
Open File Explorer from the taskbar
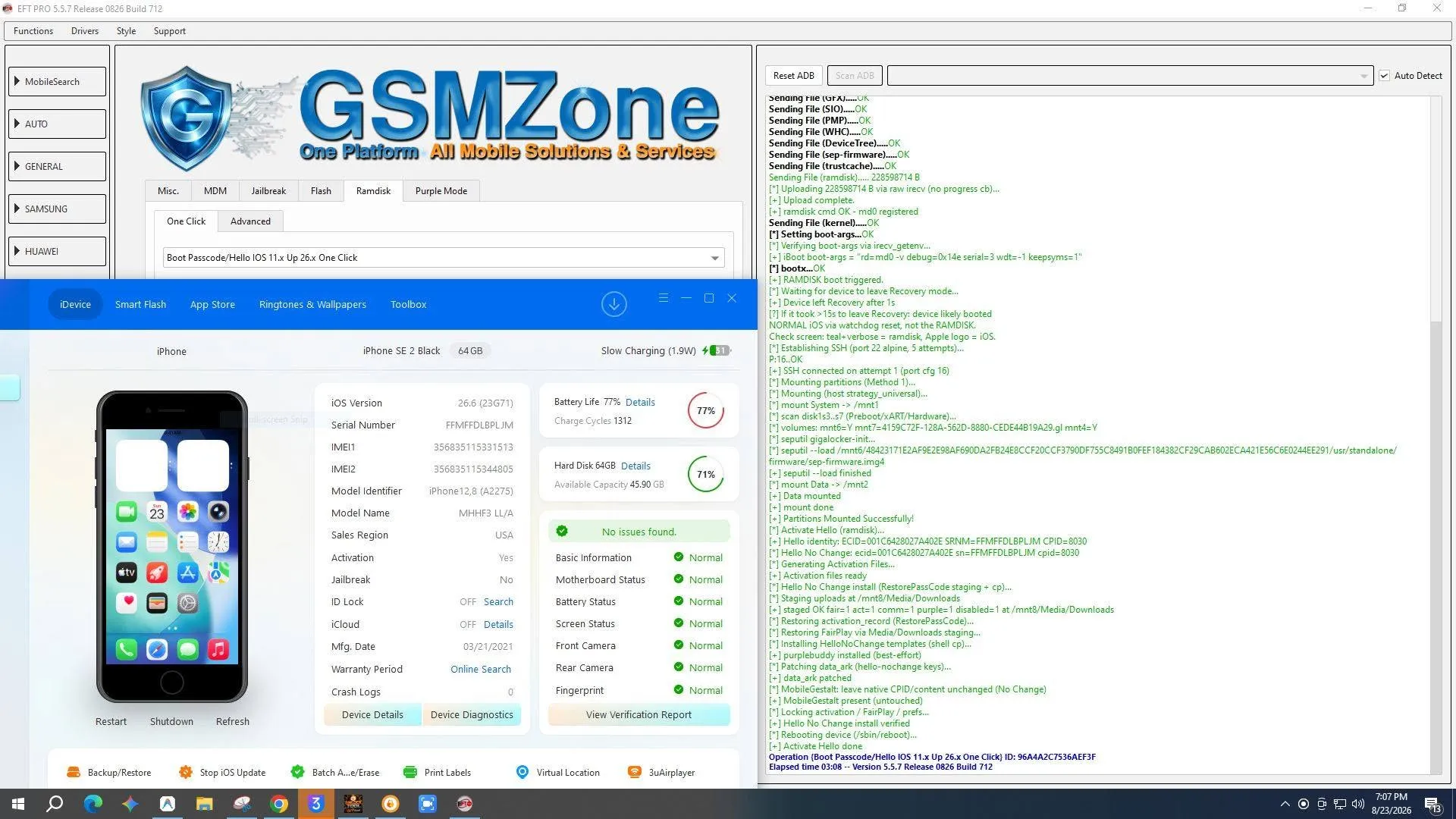[x=205, y=804]
